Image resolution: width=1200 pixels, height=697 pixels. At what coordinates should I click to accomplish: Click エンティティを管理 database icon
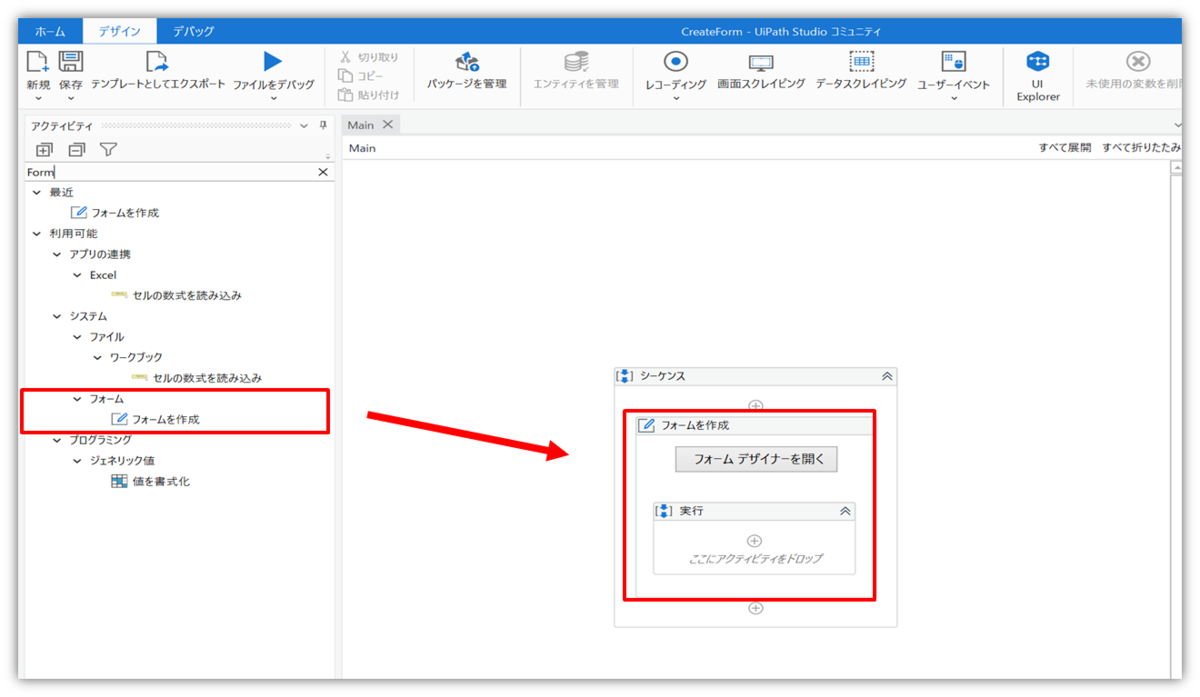pyautogui.click(x=576, y=62)
